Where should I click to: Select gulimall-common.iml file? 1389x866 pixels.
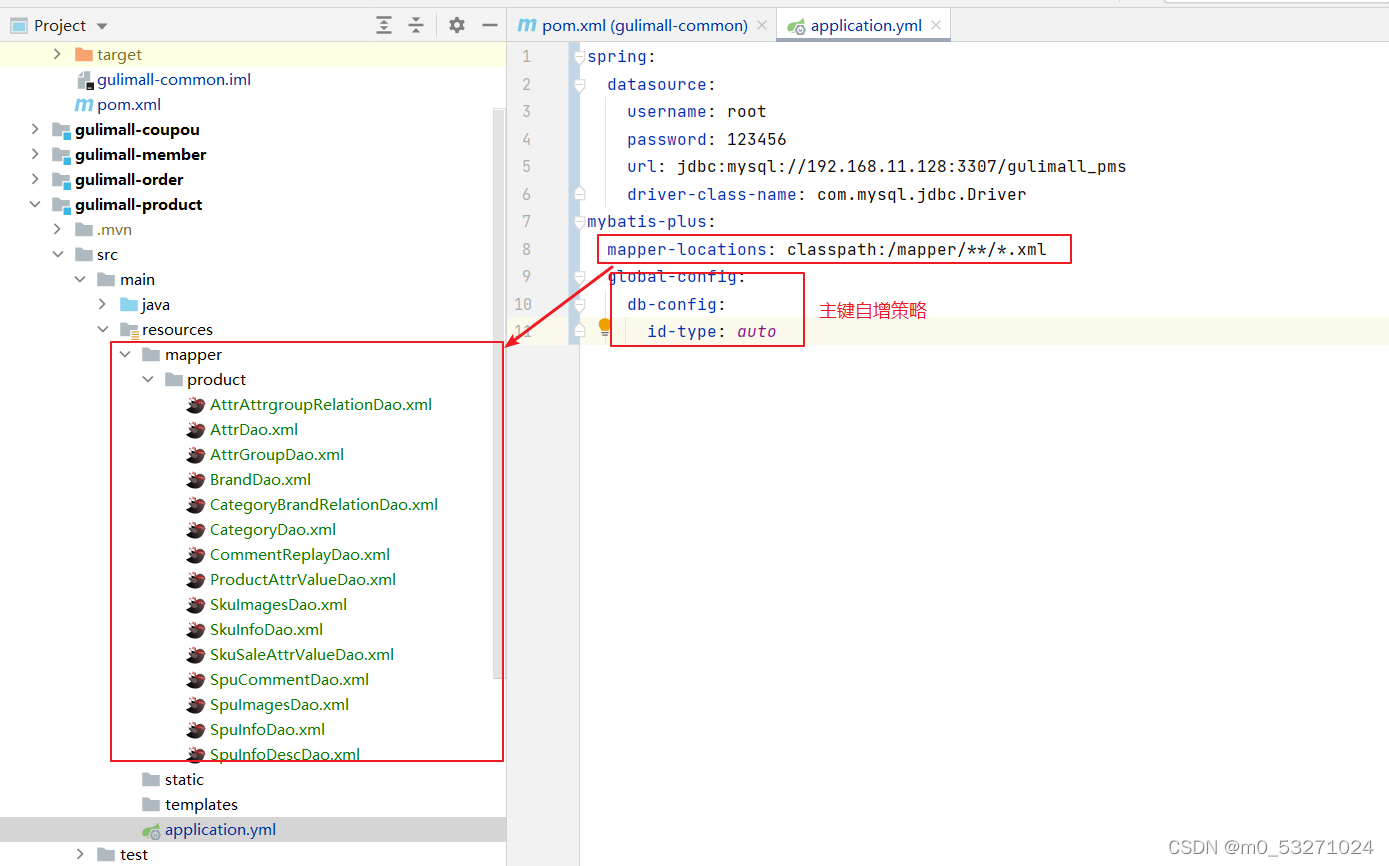174,79
